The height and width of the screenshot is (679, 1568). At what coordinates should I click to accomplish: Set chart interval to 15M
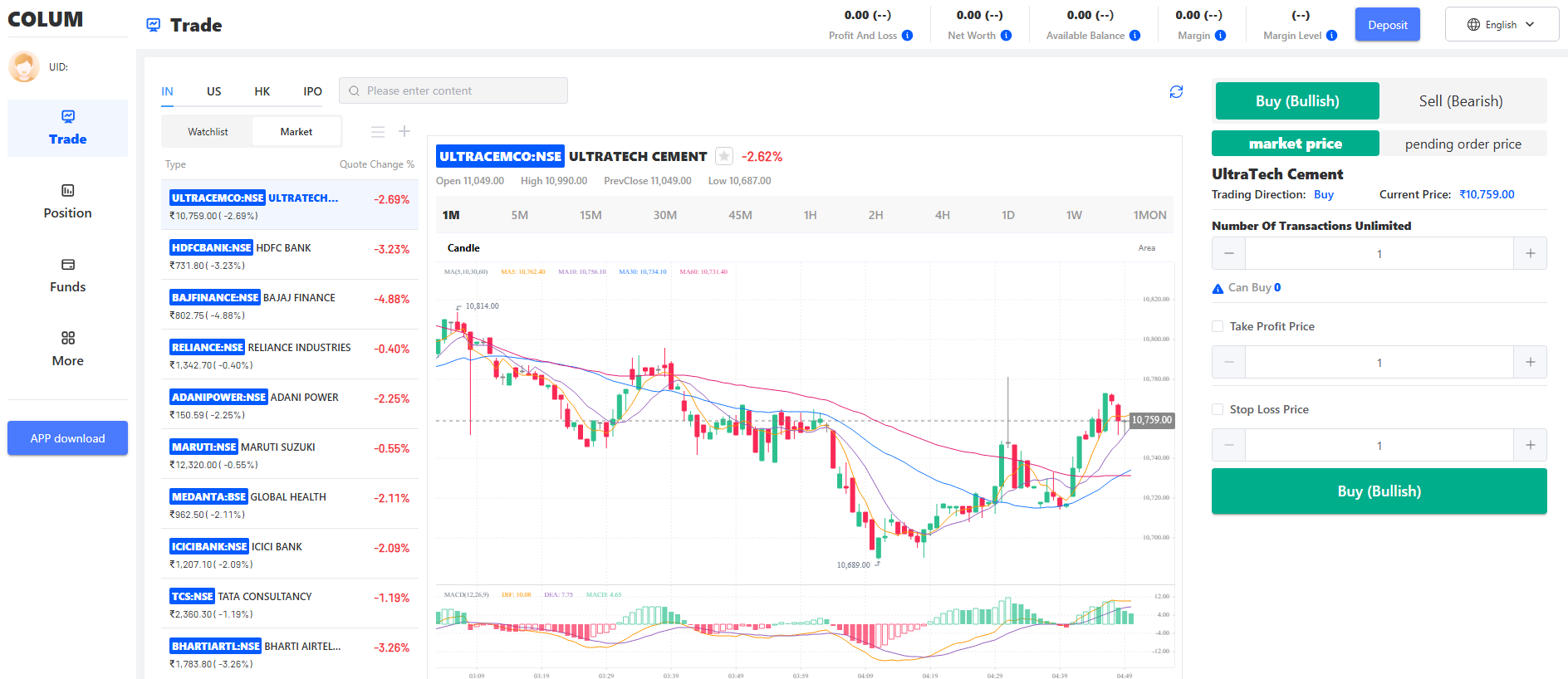click(x=590, y=215)
